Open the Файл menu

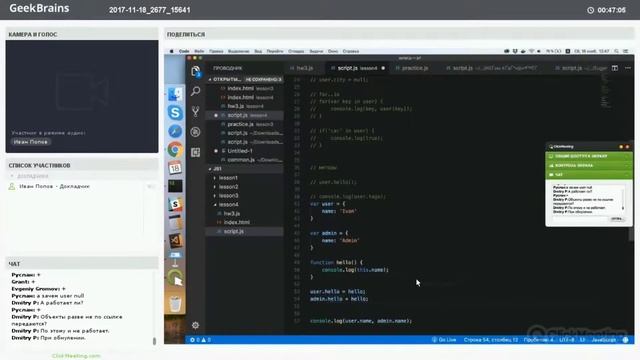(199, 51)
